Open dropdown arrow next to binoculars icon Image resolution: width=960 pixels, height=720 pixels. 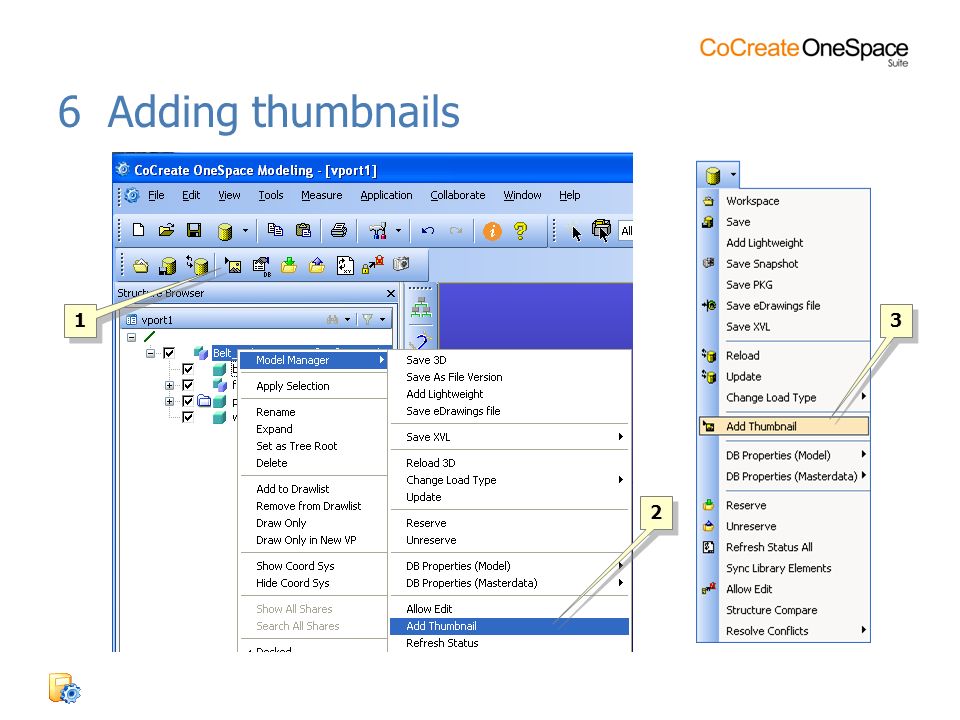tap(347, 320)
